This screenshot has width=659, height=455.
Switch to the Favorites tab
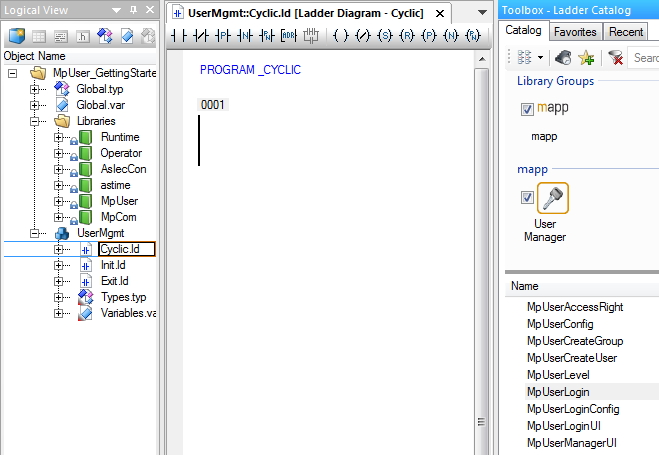[575, 32]
